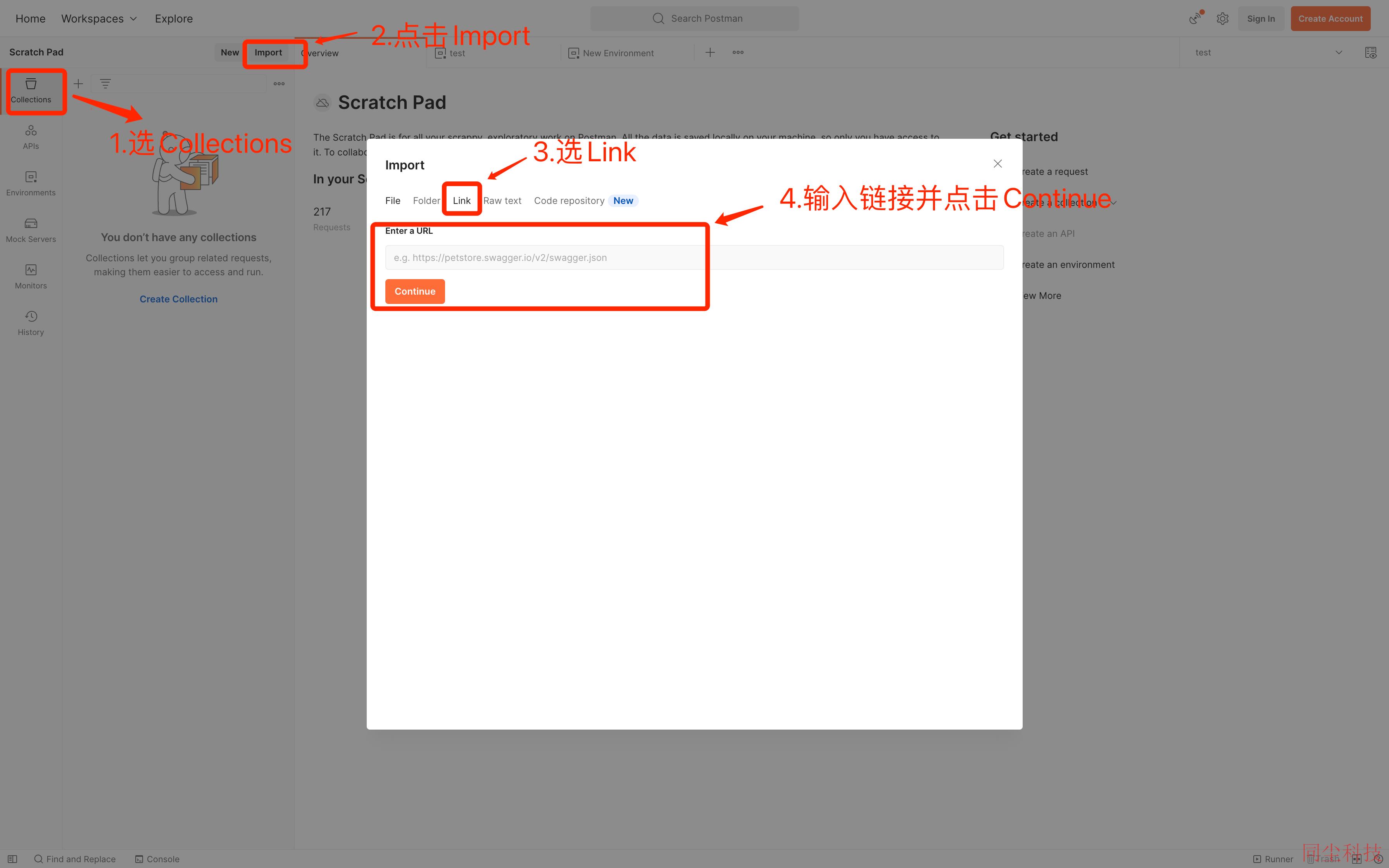Open the Console
This screenshot has height=868, width=1389.
pos(157,859)
